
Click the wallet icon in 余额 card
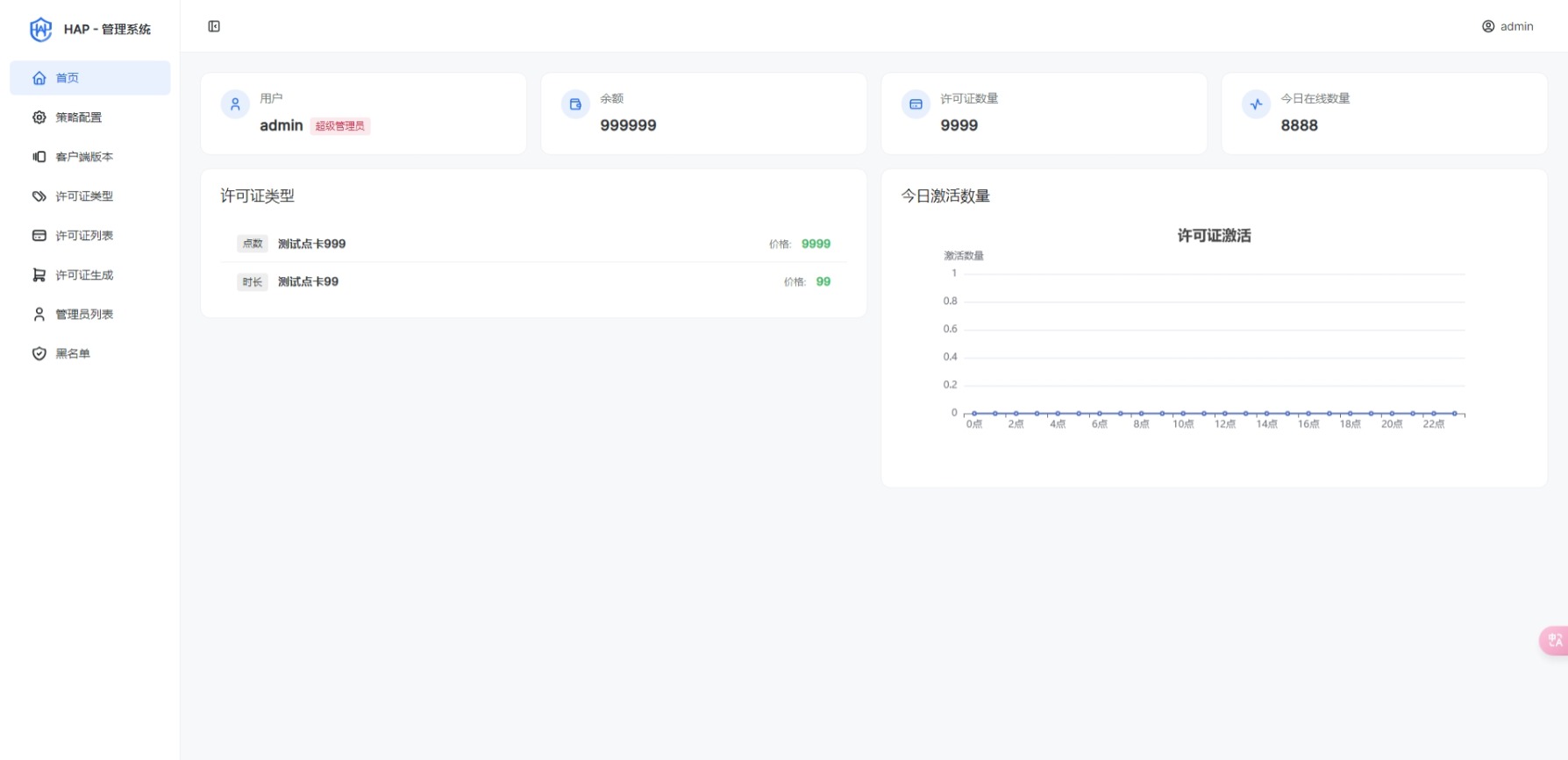tap(575, 104)
